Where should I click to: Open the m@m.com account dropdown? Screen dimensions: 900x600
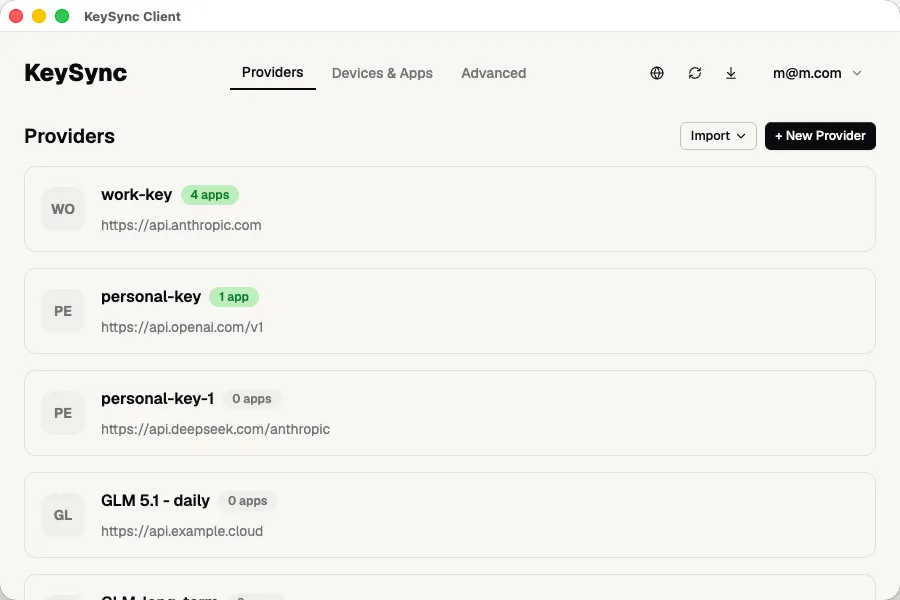point(817,73)
